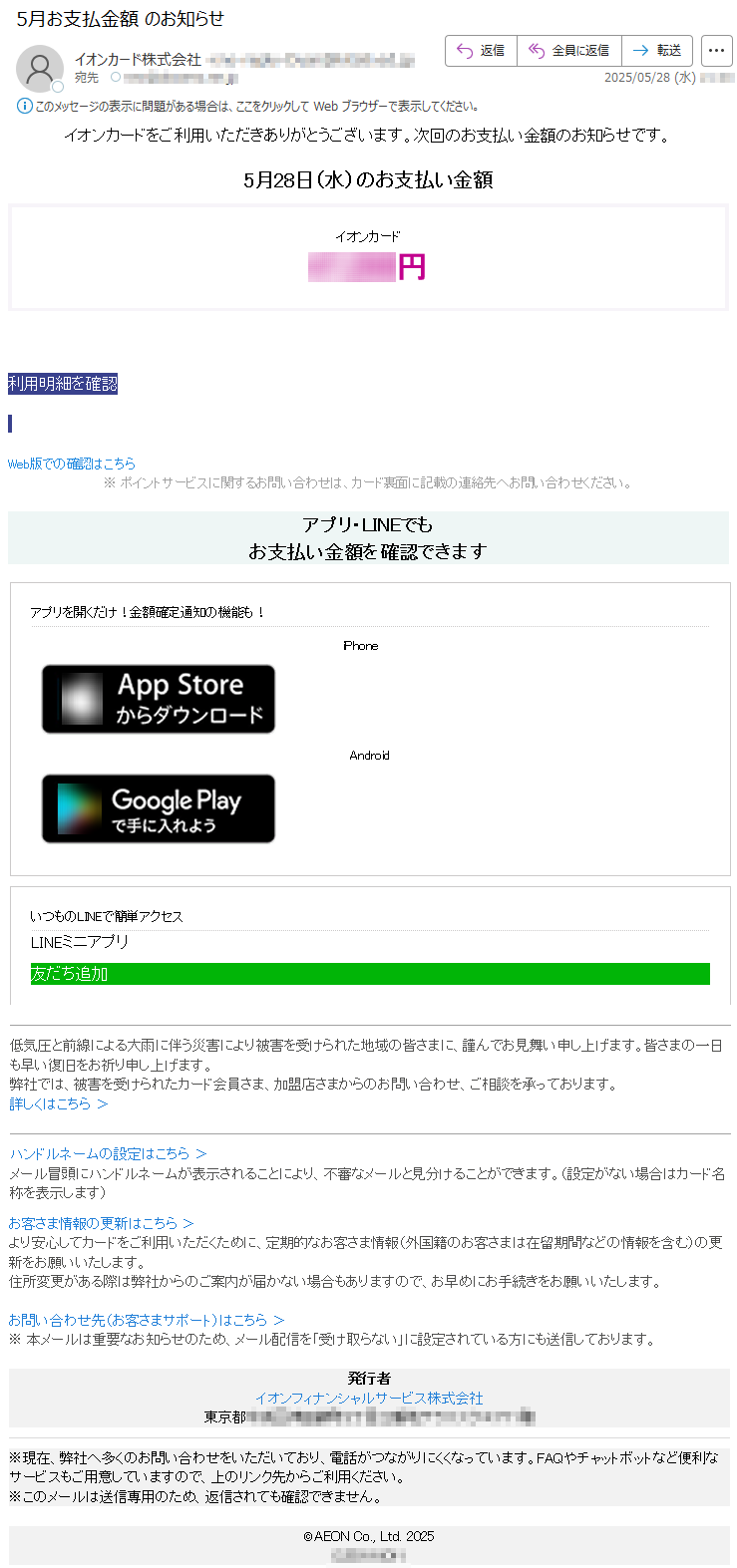The width and height of the screenshot is (737, 1568).
Task: Click the green 友だち追加 LINE button
Action: (x=370, y=974)
